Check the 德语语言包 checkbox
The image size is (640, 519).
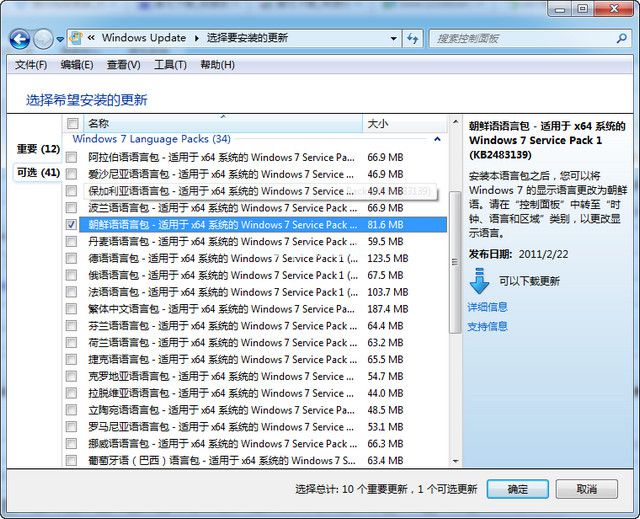(x=71, y=258)
